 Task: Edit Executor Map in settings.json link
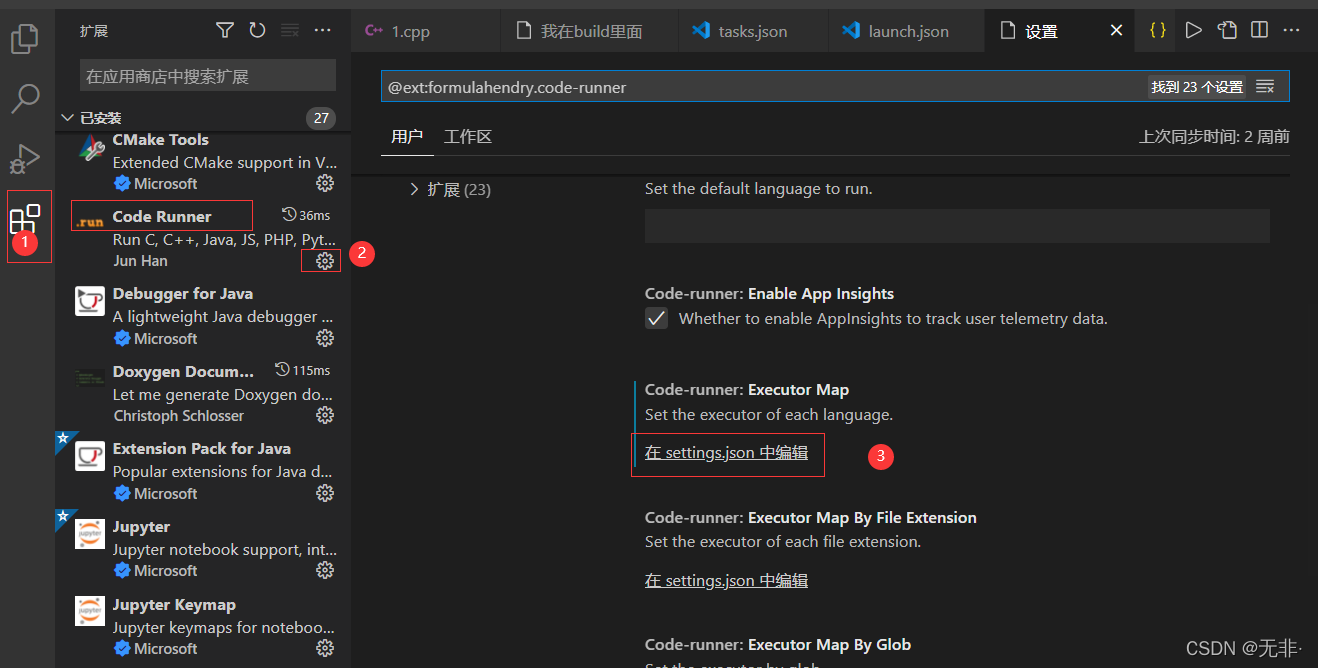pyautogui.click(x=726, y=453)
